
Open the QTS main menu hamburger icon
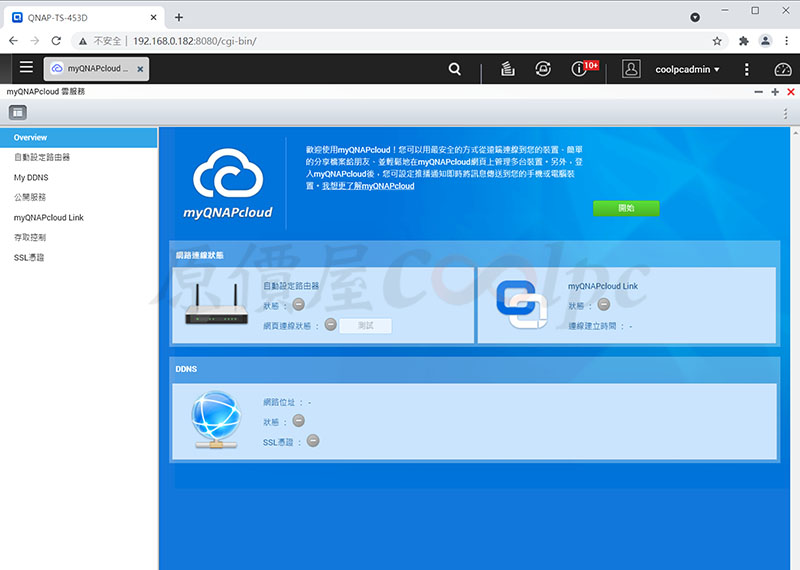(26, 67)
